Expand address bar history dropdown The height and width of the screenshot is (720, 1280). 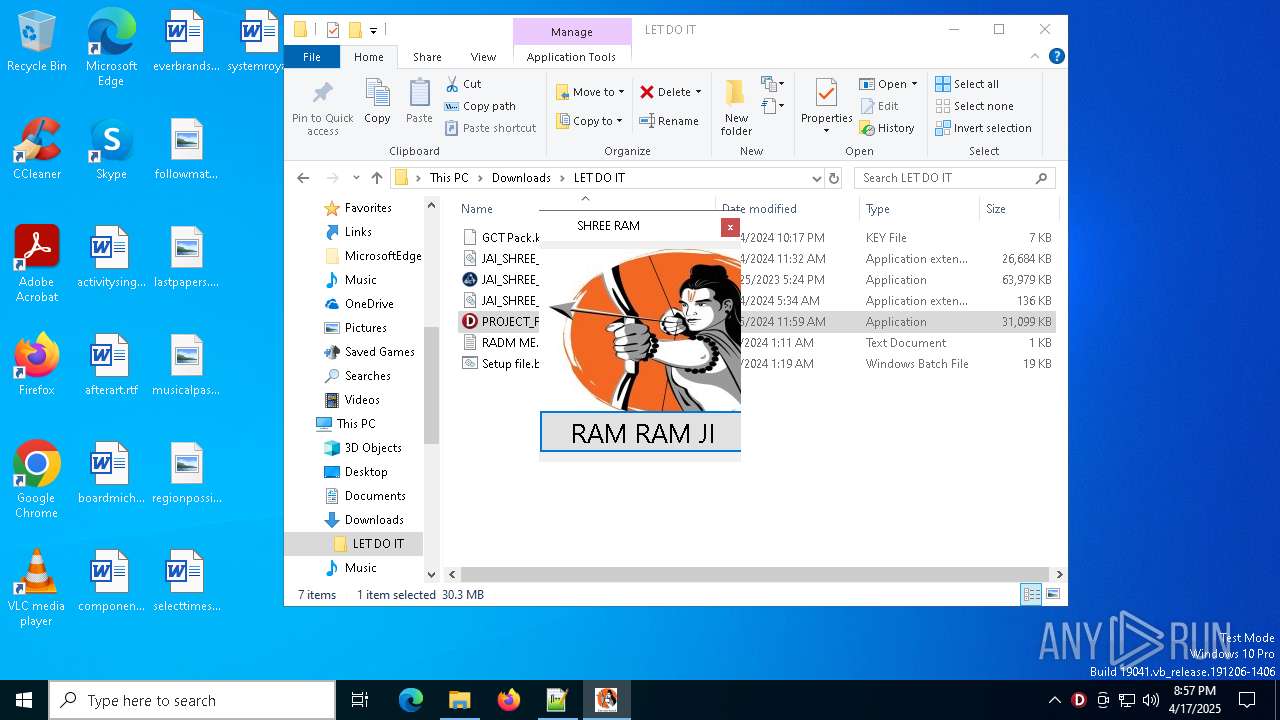pyautogui.click(x=817, y=178)
